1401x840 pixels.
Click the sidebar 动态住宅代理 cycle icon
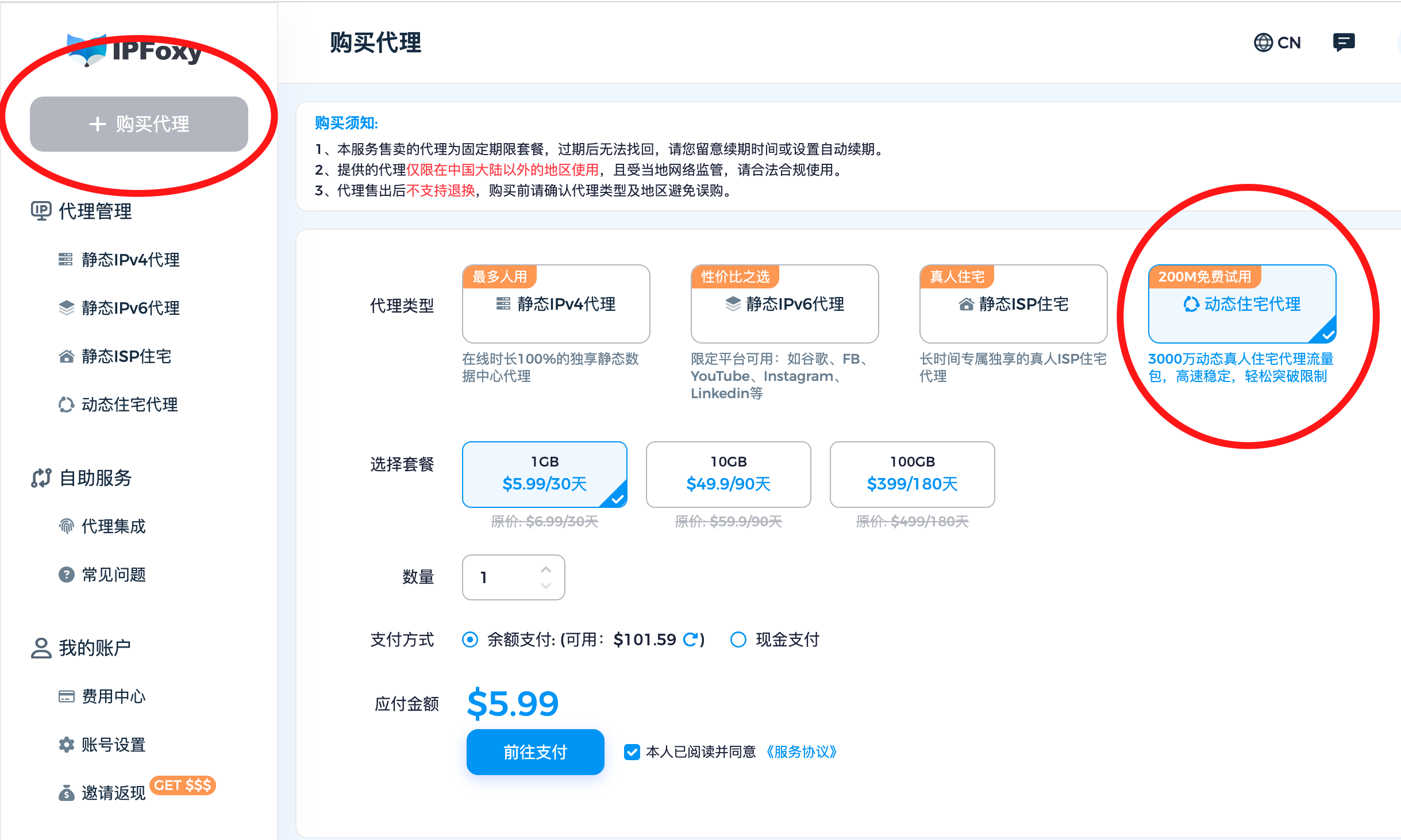click(x=67, y=404)
